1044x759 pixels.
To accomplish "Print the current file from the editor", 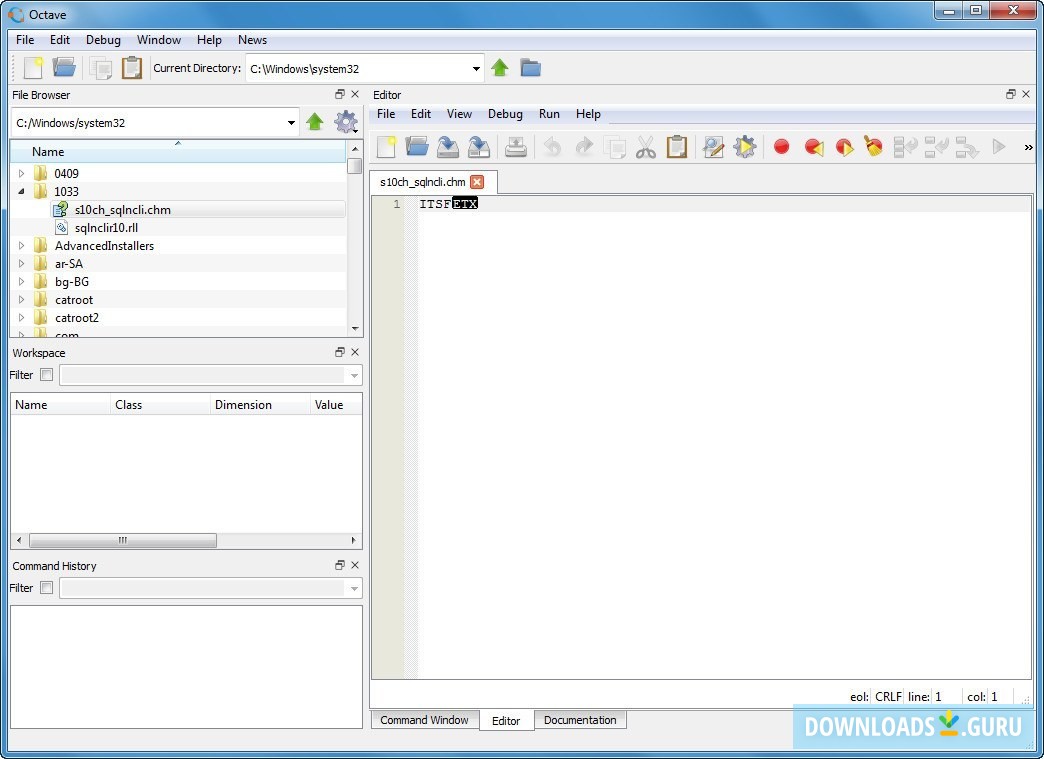I will [516, 147].
